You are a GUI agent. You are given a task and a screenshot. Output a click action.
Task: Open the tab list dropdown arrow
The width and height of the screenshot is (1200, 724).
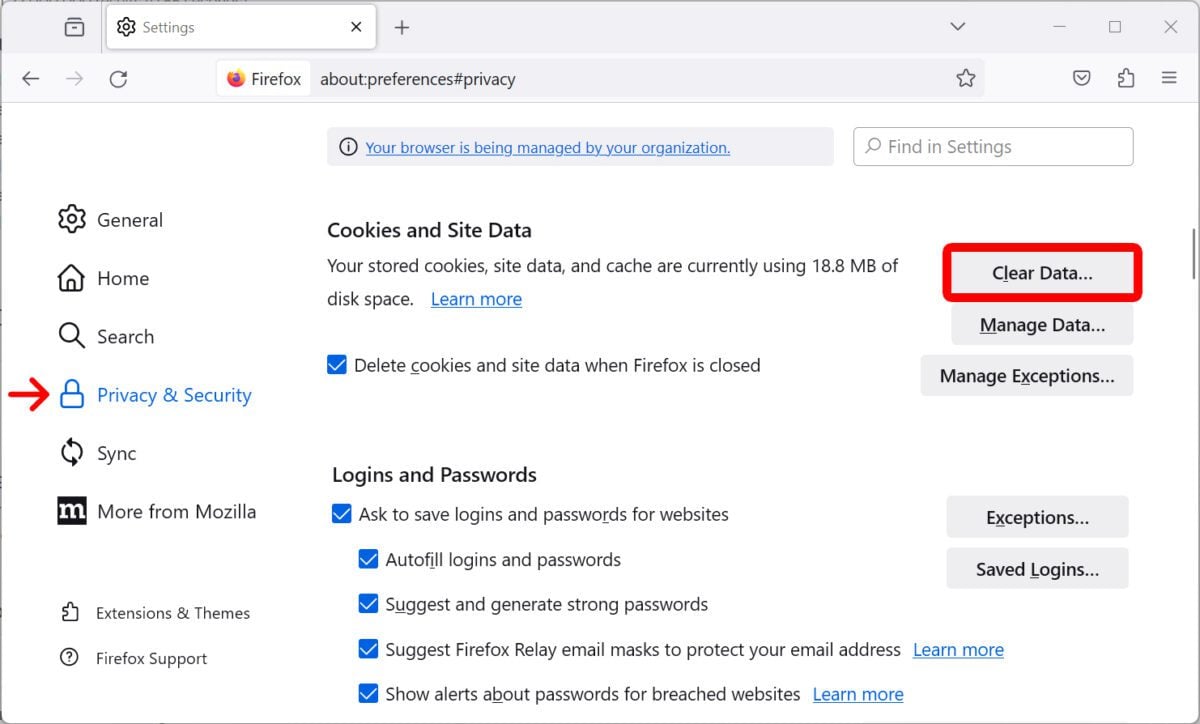957,27
